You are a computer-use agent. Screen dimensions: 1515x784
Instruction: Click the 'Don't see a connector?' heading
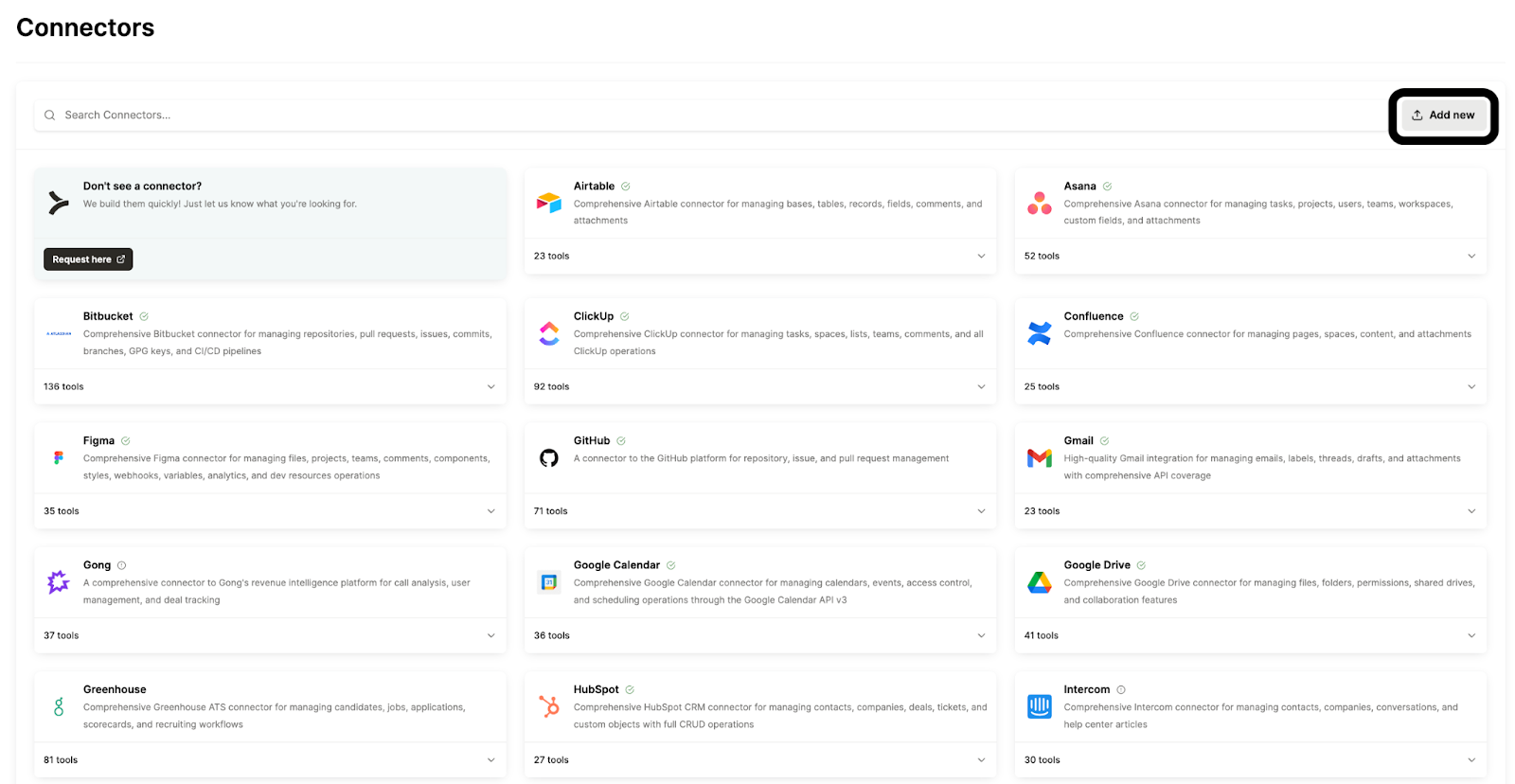pyautogui.click(x=142, y=187)
